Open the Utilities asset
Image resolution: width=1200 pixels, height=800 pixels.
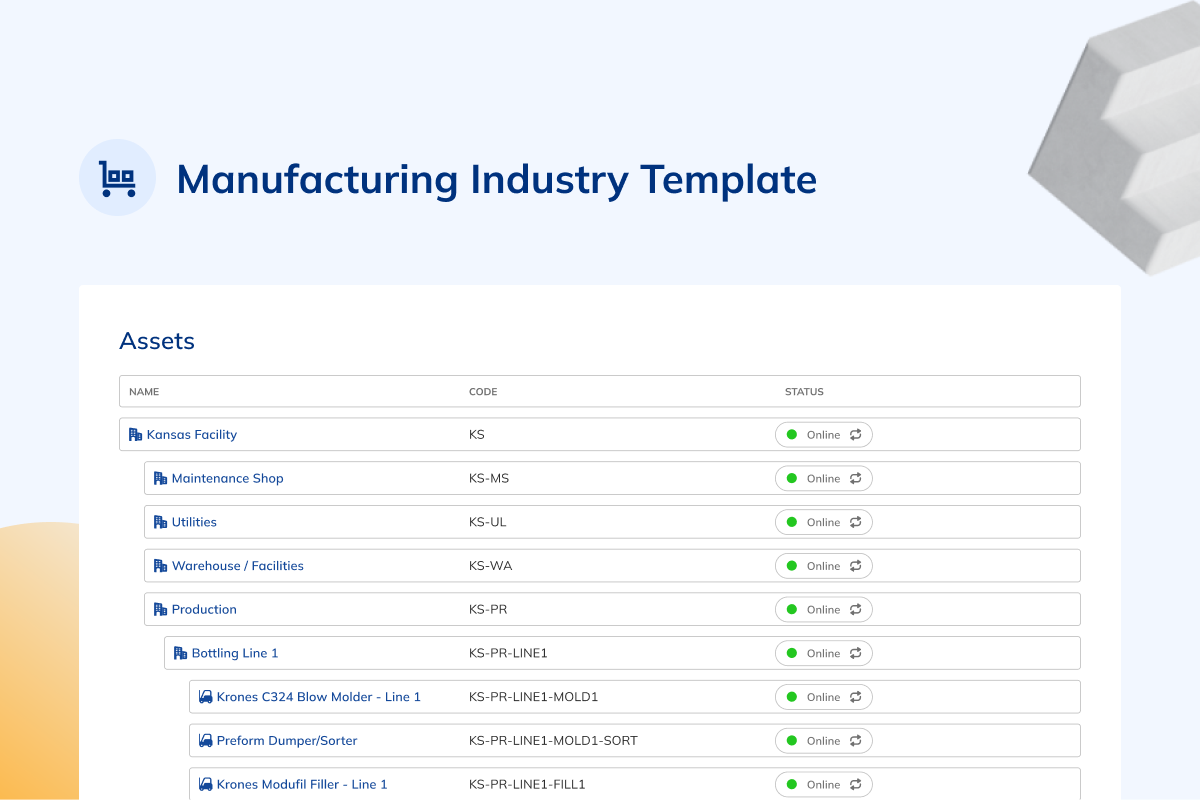(194, 522)
